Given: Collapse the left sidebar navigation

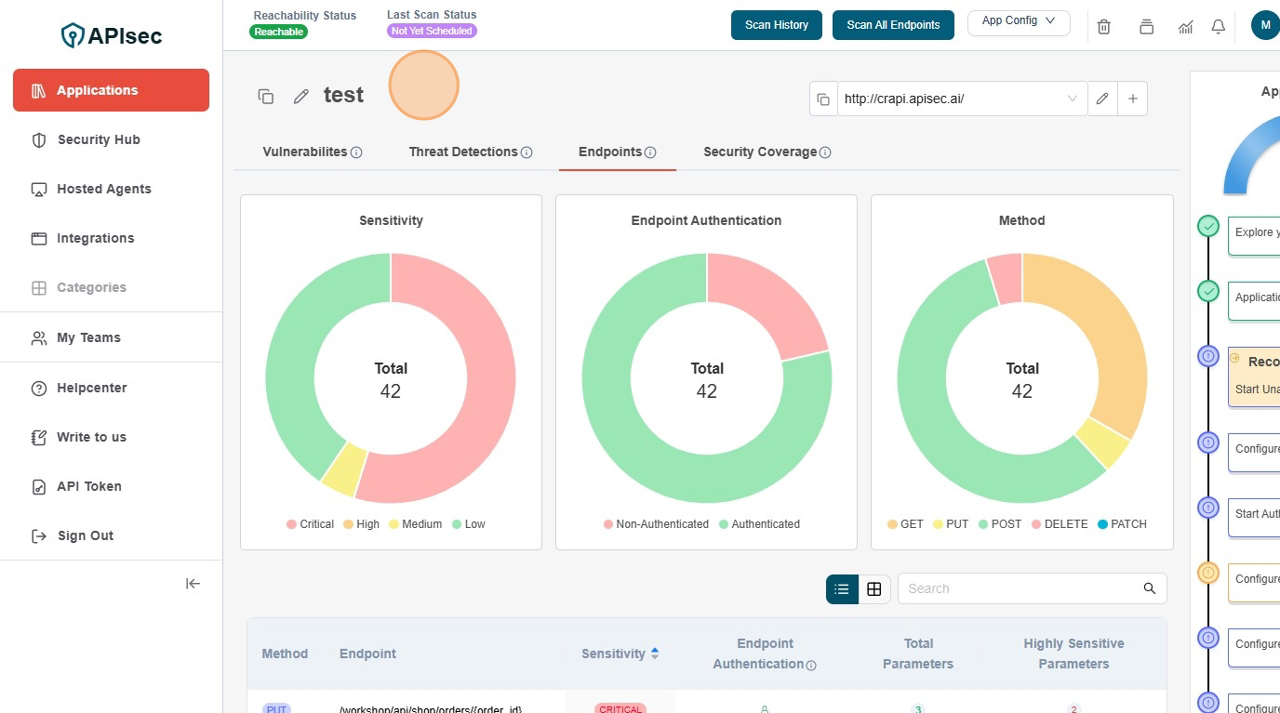Looking at the screenshot, I should point(193,584).
